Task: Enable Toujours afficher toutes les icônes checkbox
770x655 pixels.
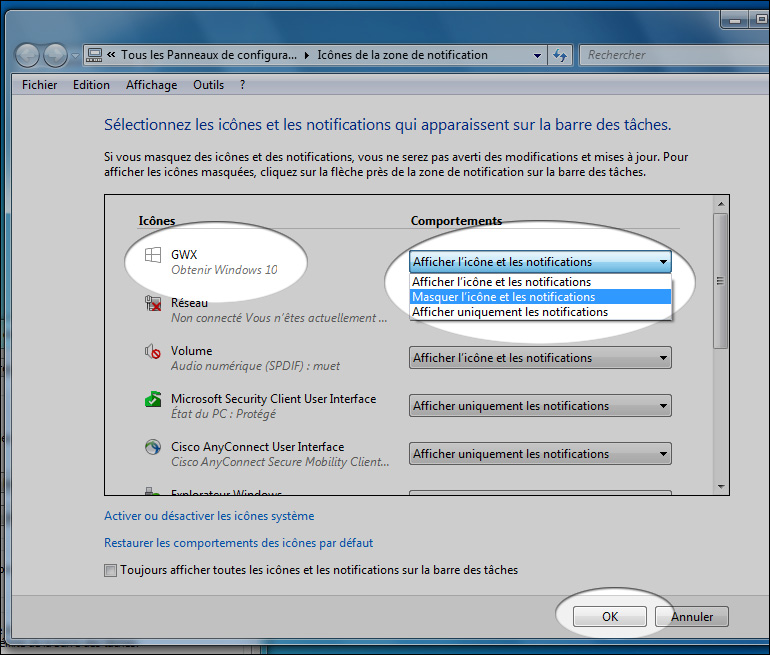Action: click(x=110, y=571)
